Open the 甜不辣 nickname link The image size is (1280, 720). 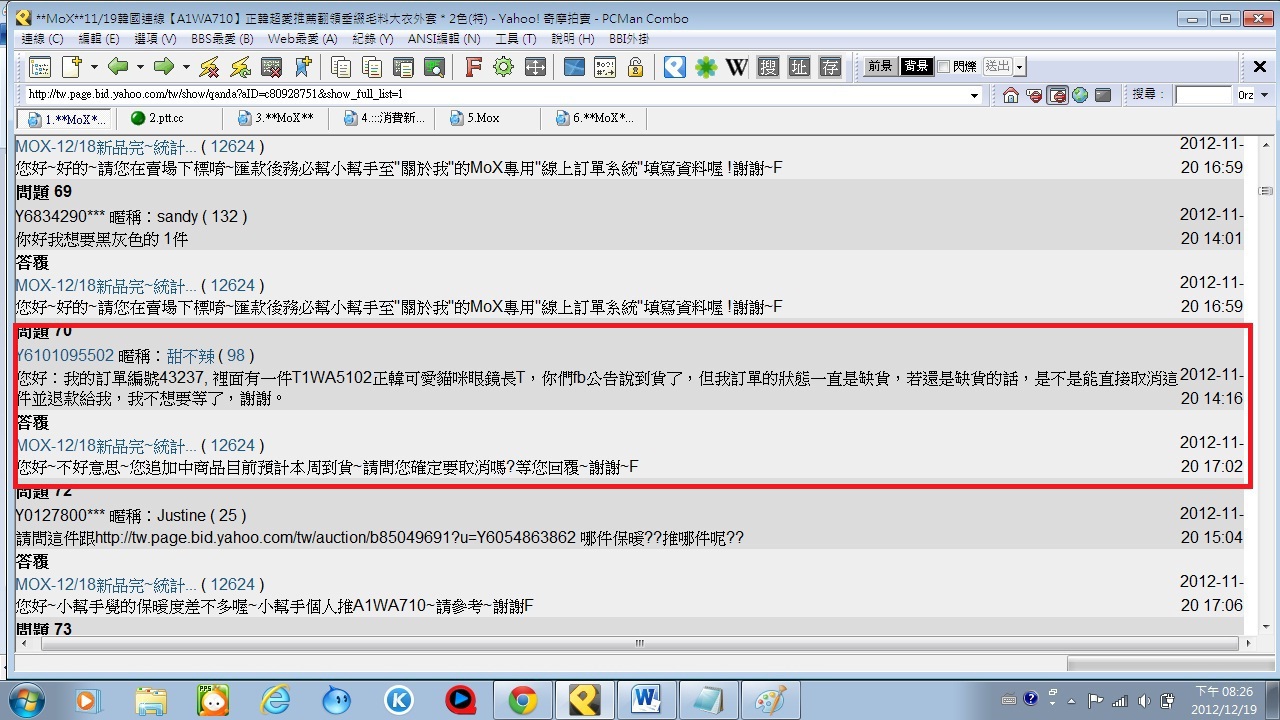(190, 356)
